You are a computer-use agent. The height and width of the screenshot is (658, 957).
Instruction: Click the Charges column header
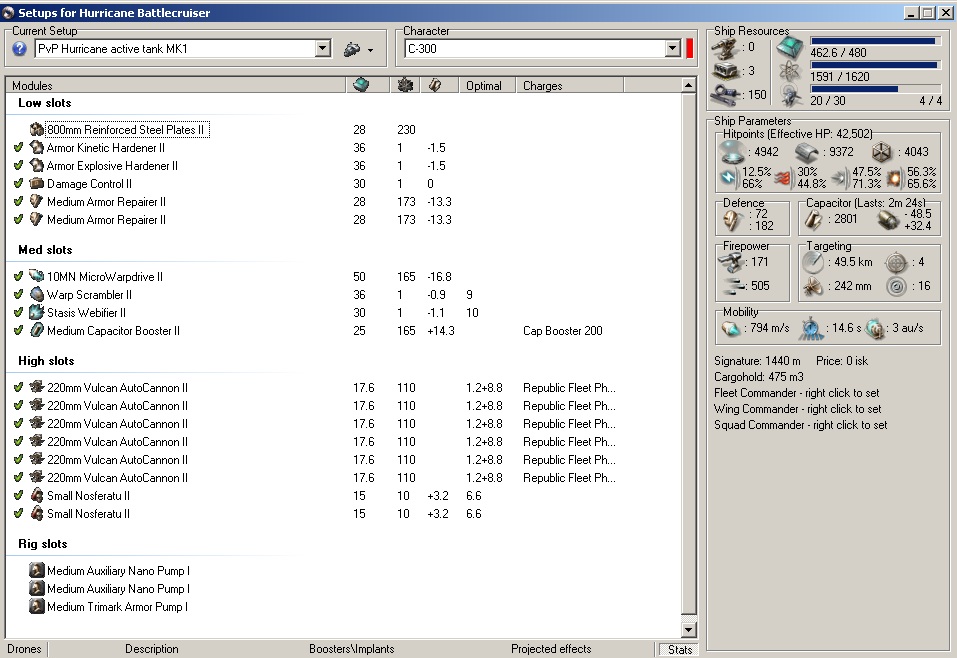click(x=569, y=85)
